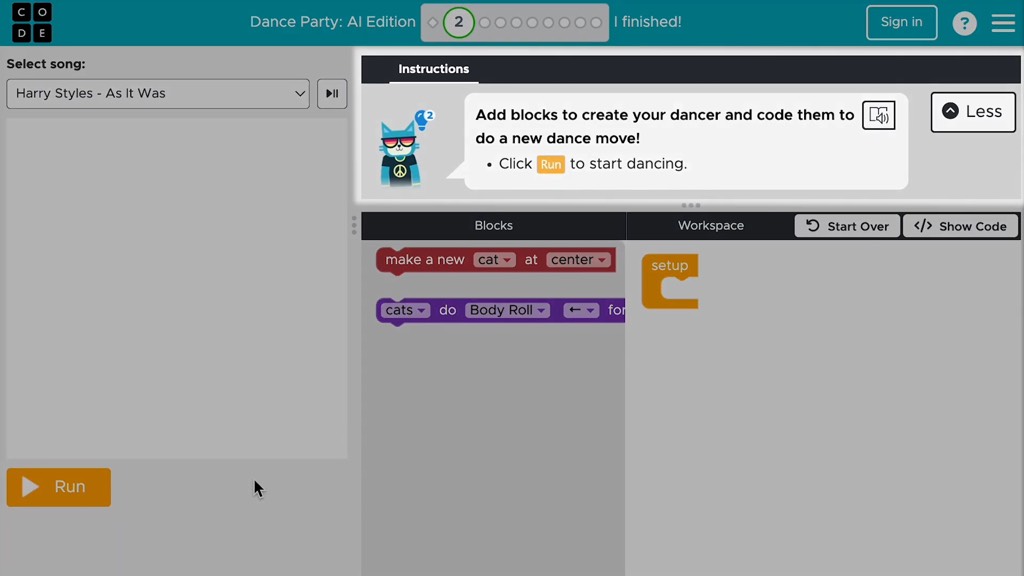This screenshot has width=1024, height=576.
Task: Open the help question mark icon
Action: [x=964, y=23]
